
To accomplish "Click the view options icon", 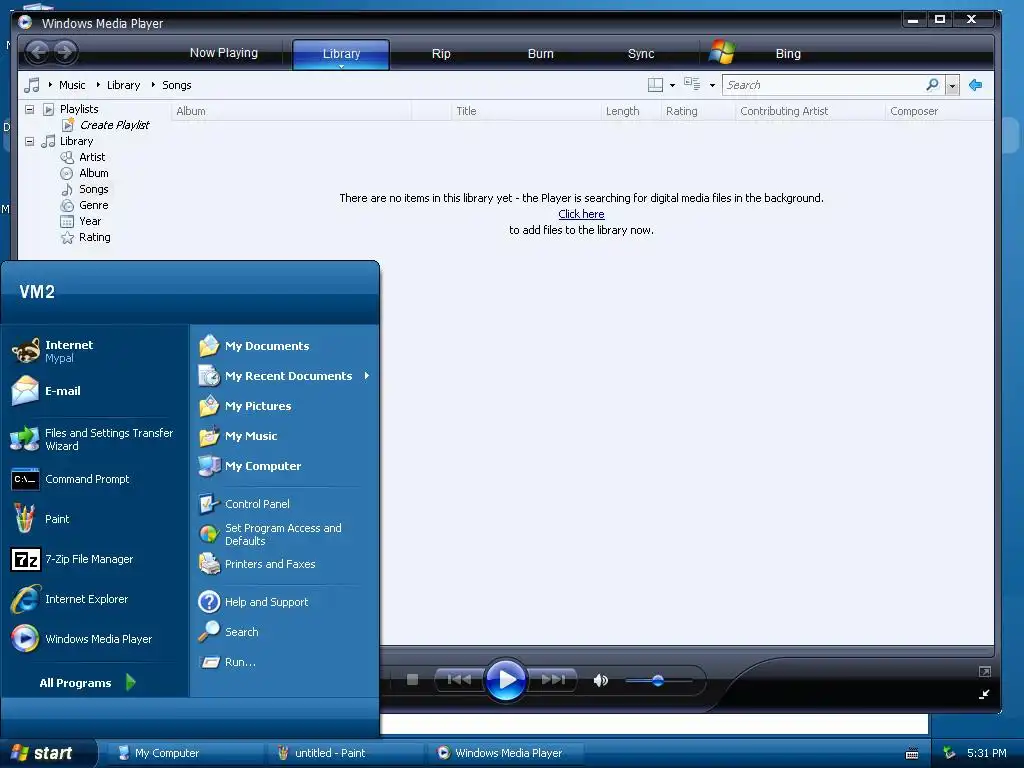I will [x=692, y=84].
